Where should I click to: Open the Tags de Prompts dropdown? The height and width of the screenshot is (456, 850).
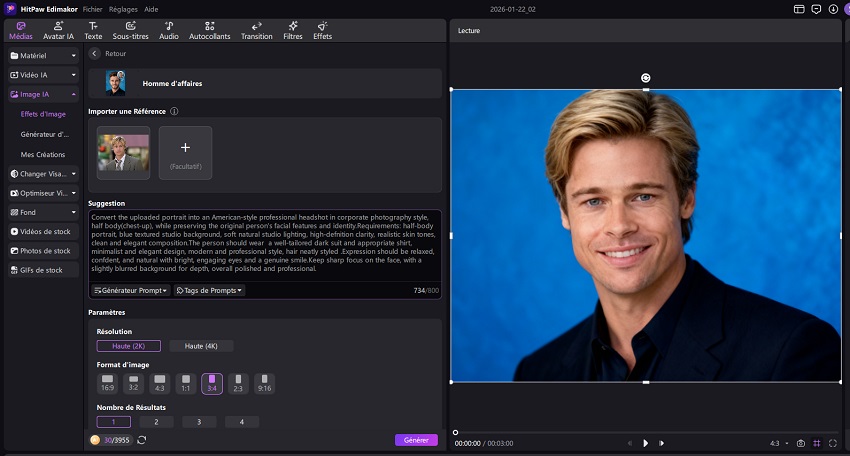click(x=209, y=291)
